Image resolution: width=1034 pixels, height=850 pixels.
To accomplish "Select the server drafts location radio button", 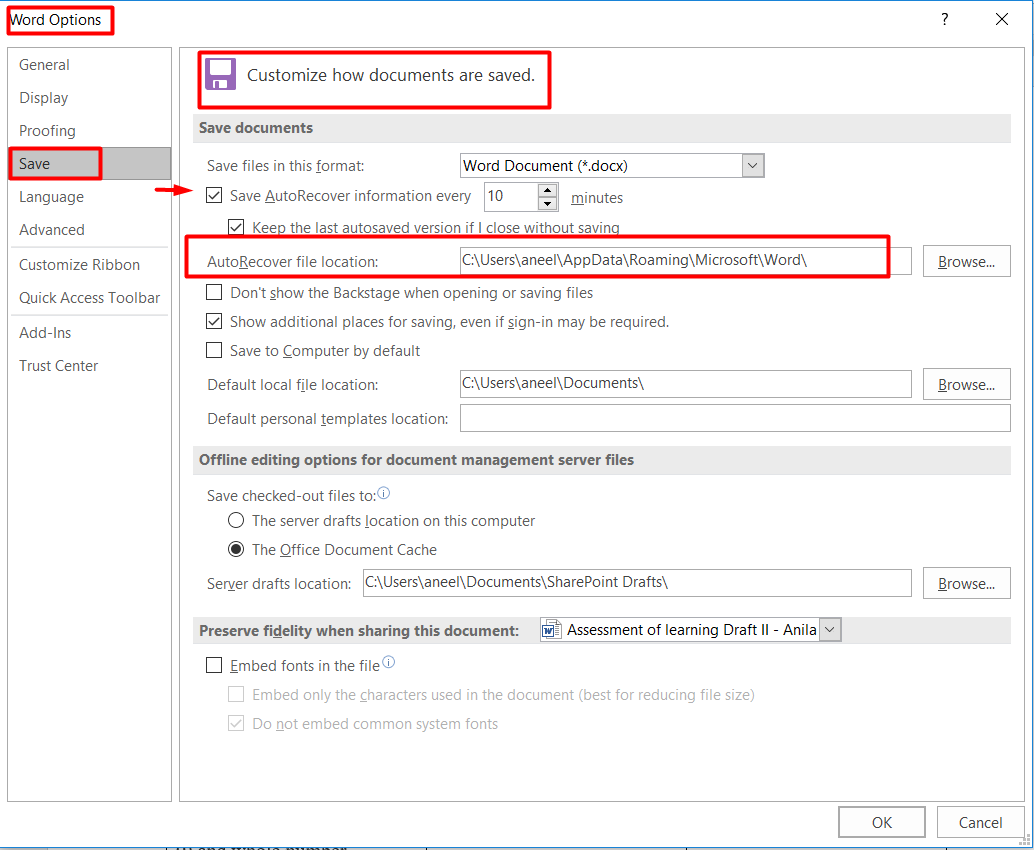I will tap(236, 520).
